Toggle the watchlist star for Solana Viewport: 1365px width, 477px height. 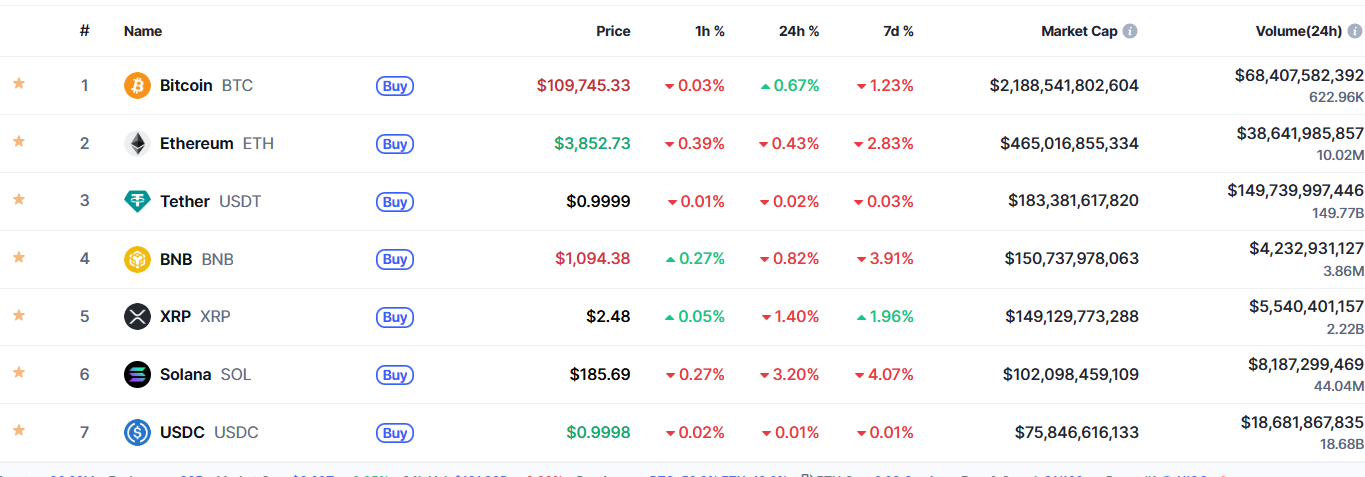point(18,372)
